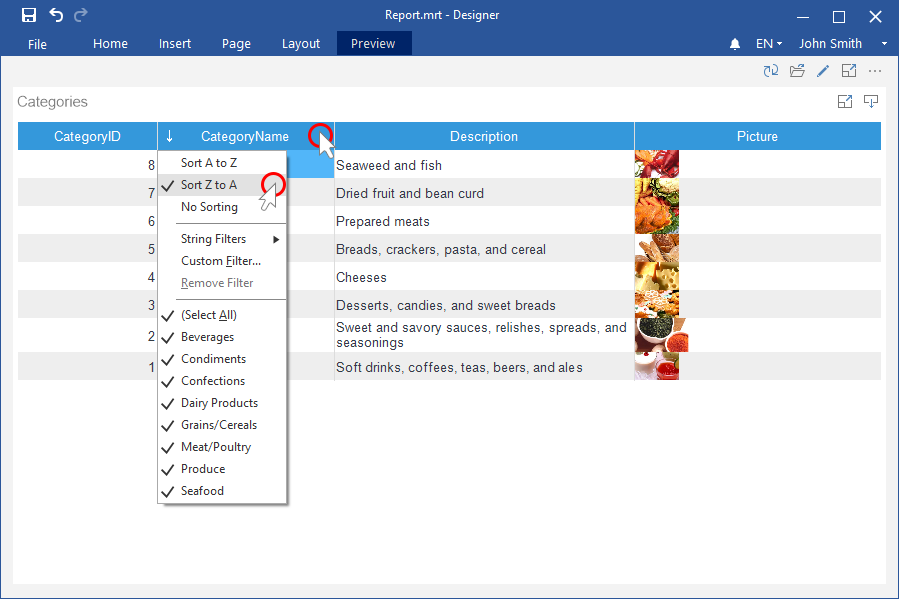Toggle the (Select All) checkbox

[x=167, y=315]
